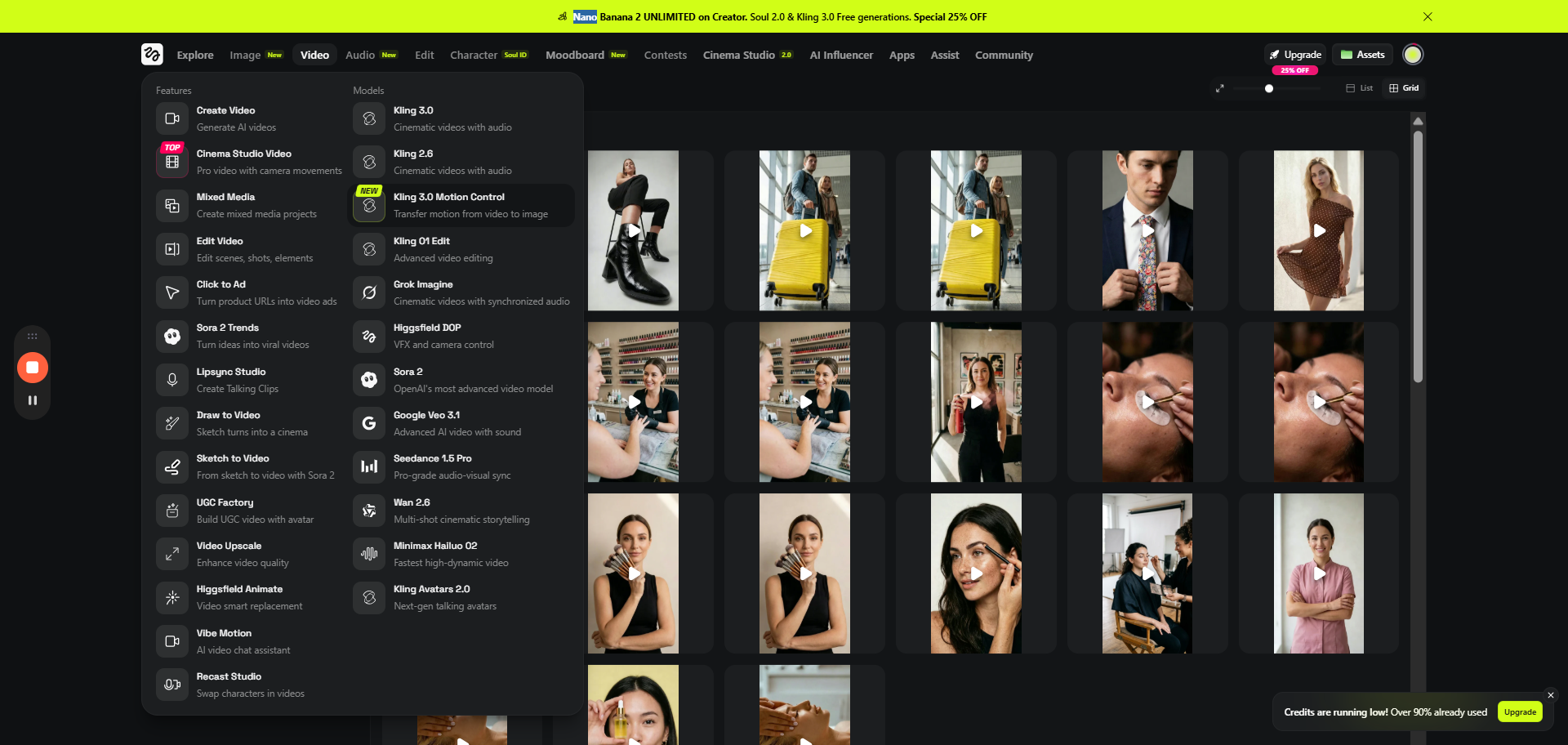
Task: Open Google Veo 3.1 model icon
Action: coord(369,423)
